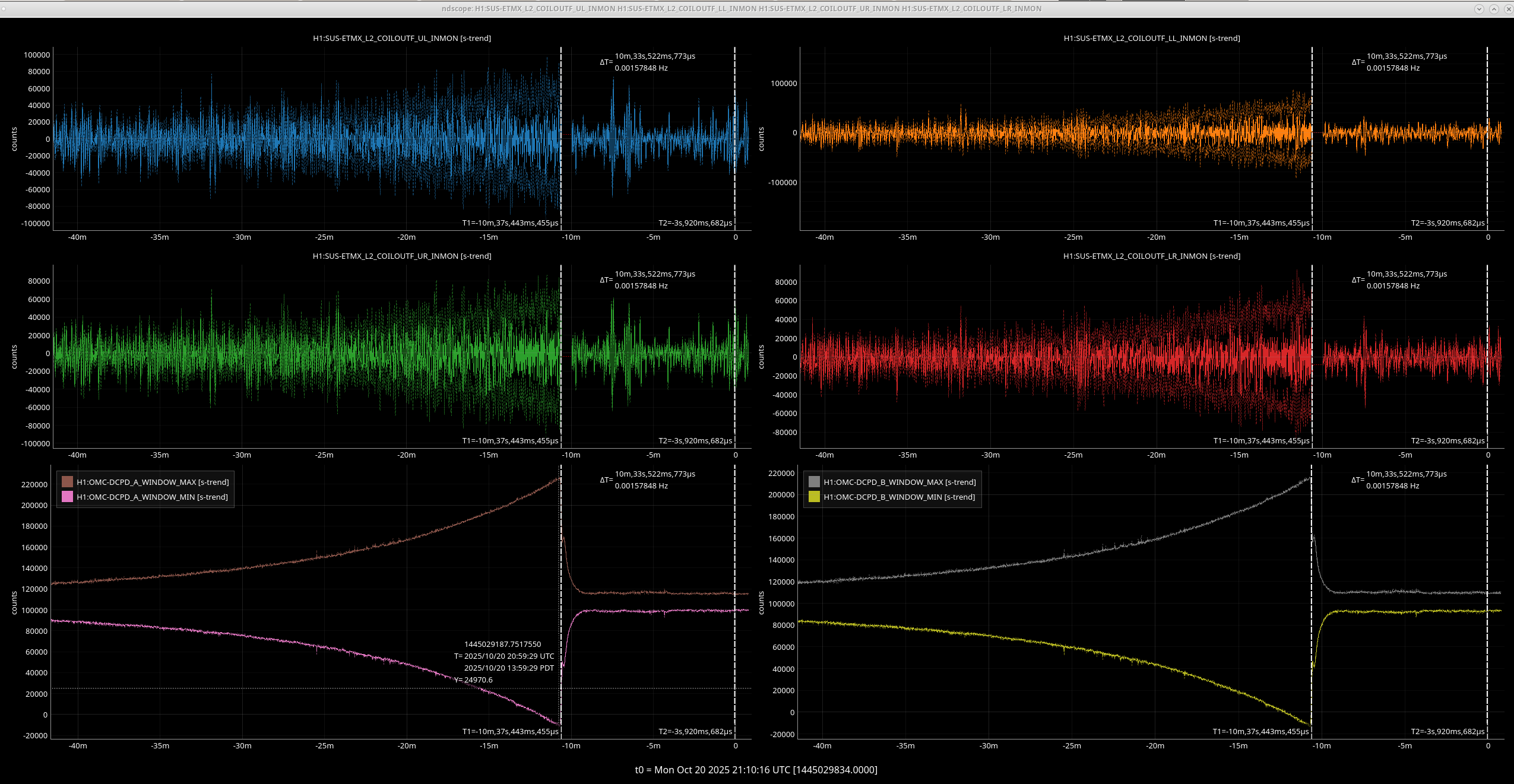Click the t0 timestamp label at the bottom
The image size is (1514, 784).
point(756,770)
